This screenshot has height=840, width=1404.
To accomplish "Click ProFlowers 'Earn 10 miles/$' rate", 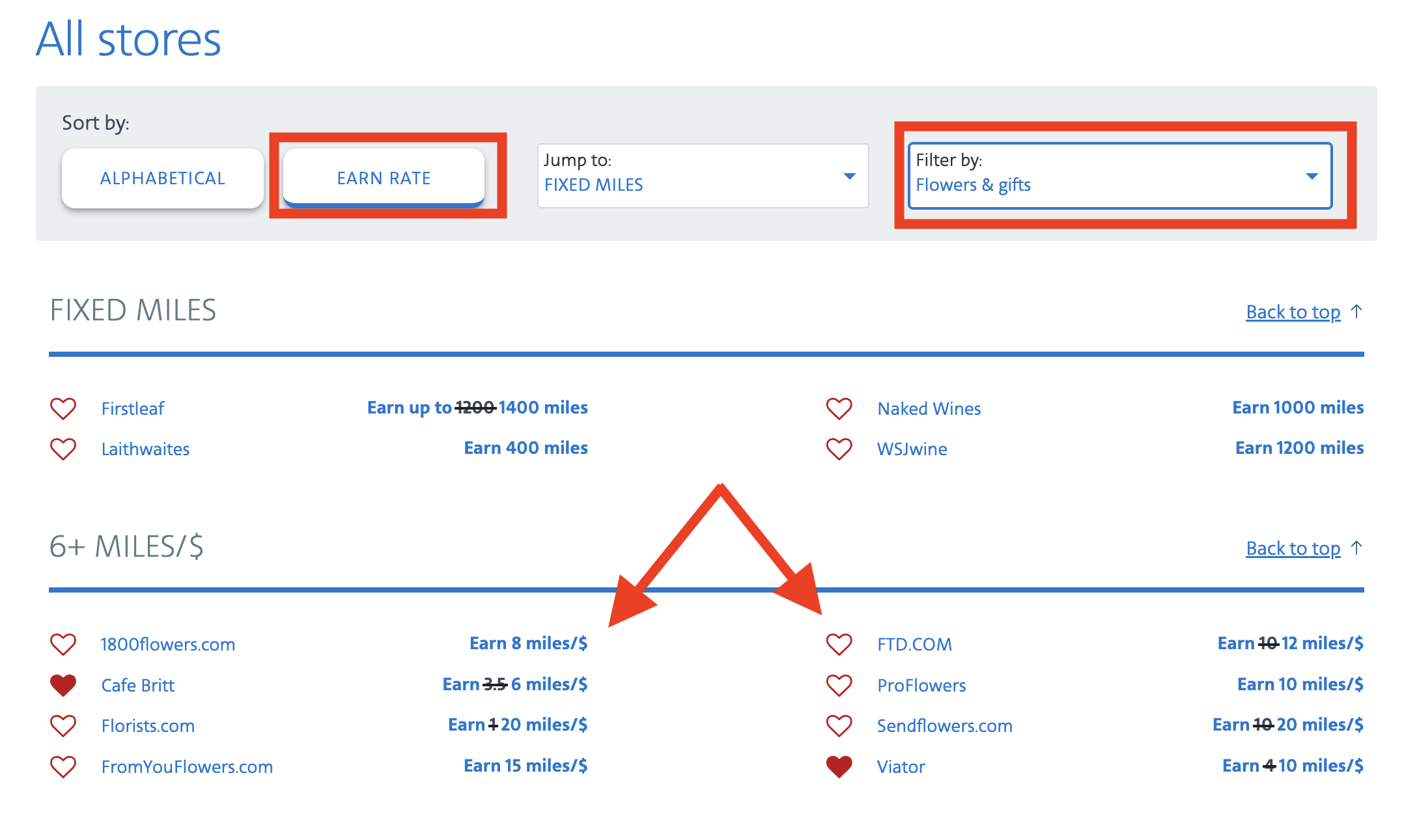I will click(1300, 684).
